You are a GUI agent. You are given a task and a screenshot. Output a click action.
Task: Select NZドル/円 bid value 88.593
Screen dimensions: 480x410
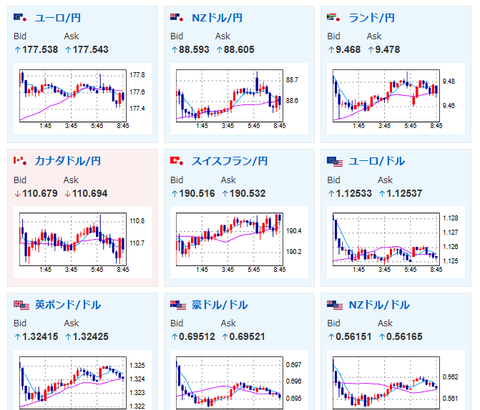[194, 50]
